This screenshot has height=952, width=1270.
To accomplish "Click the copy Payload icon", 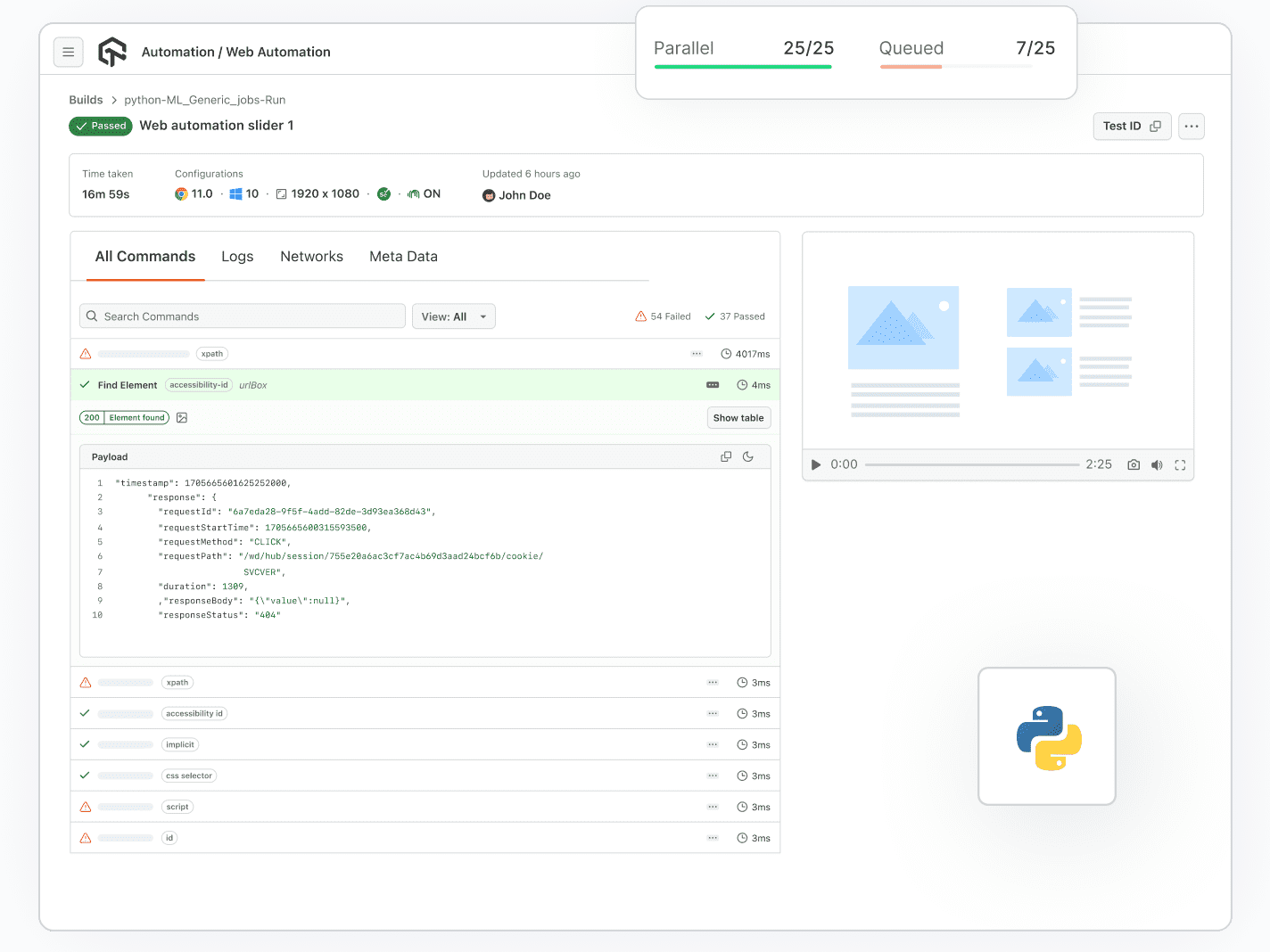I will (x=725, y=455).
